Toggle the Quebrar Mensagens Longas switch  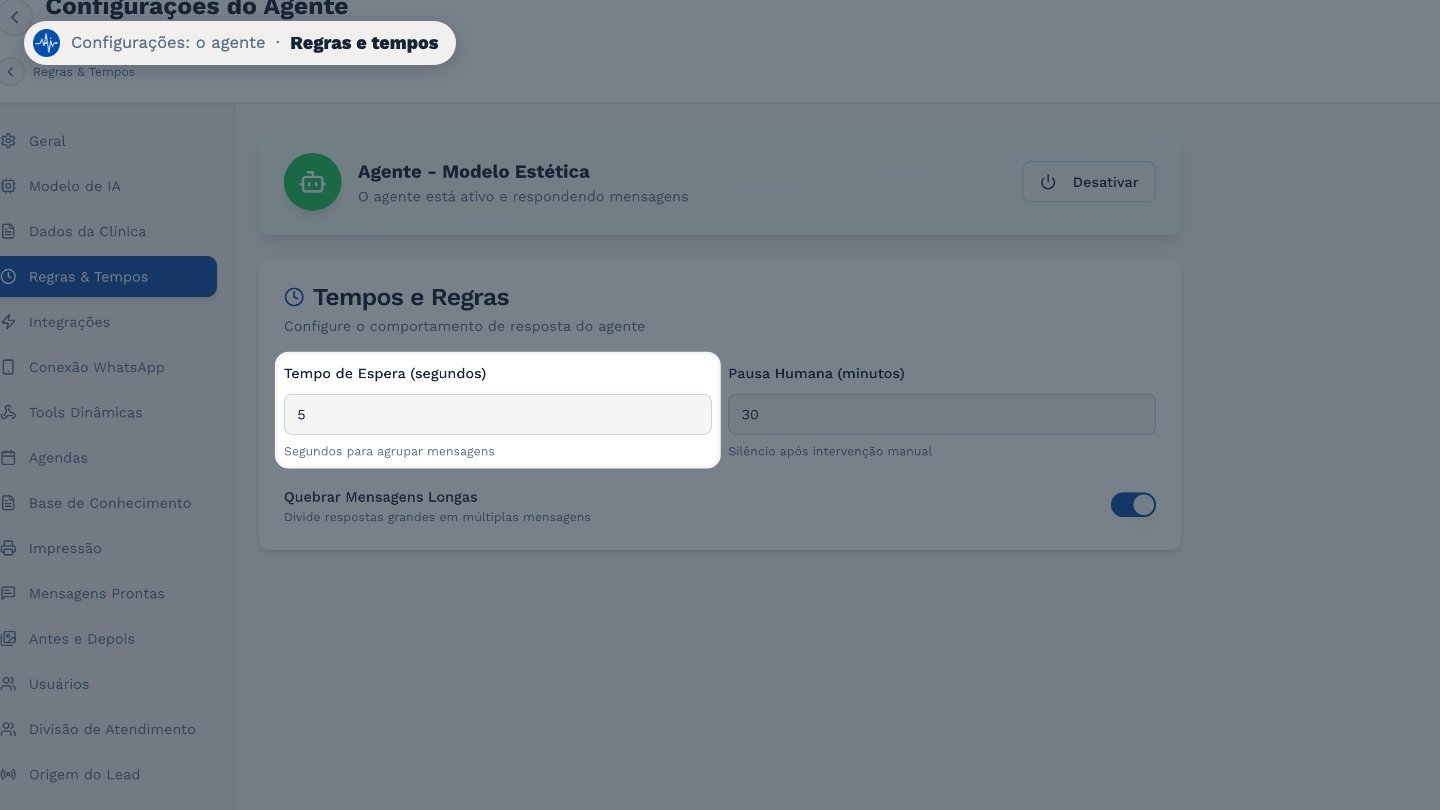(1133, 505)
